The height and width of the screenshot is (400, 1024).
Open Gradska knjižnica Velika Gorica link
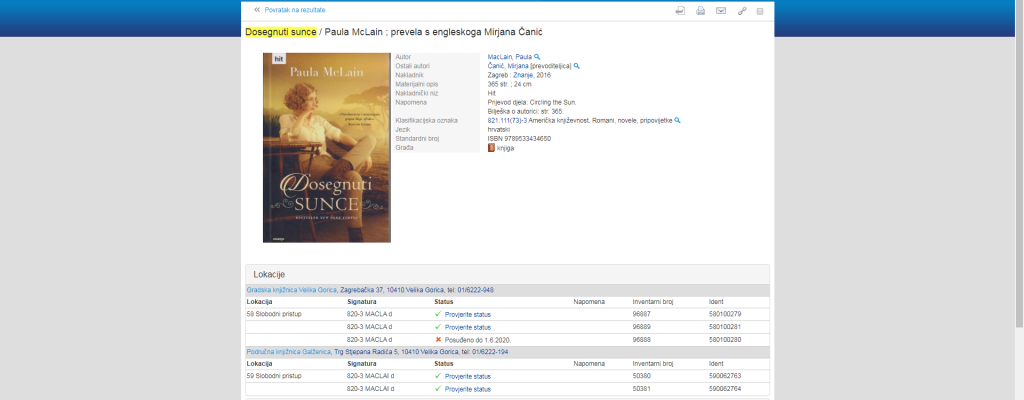click(x=292, y=290)
